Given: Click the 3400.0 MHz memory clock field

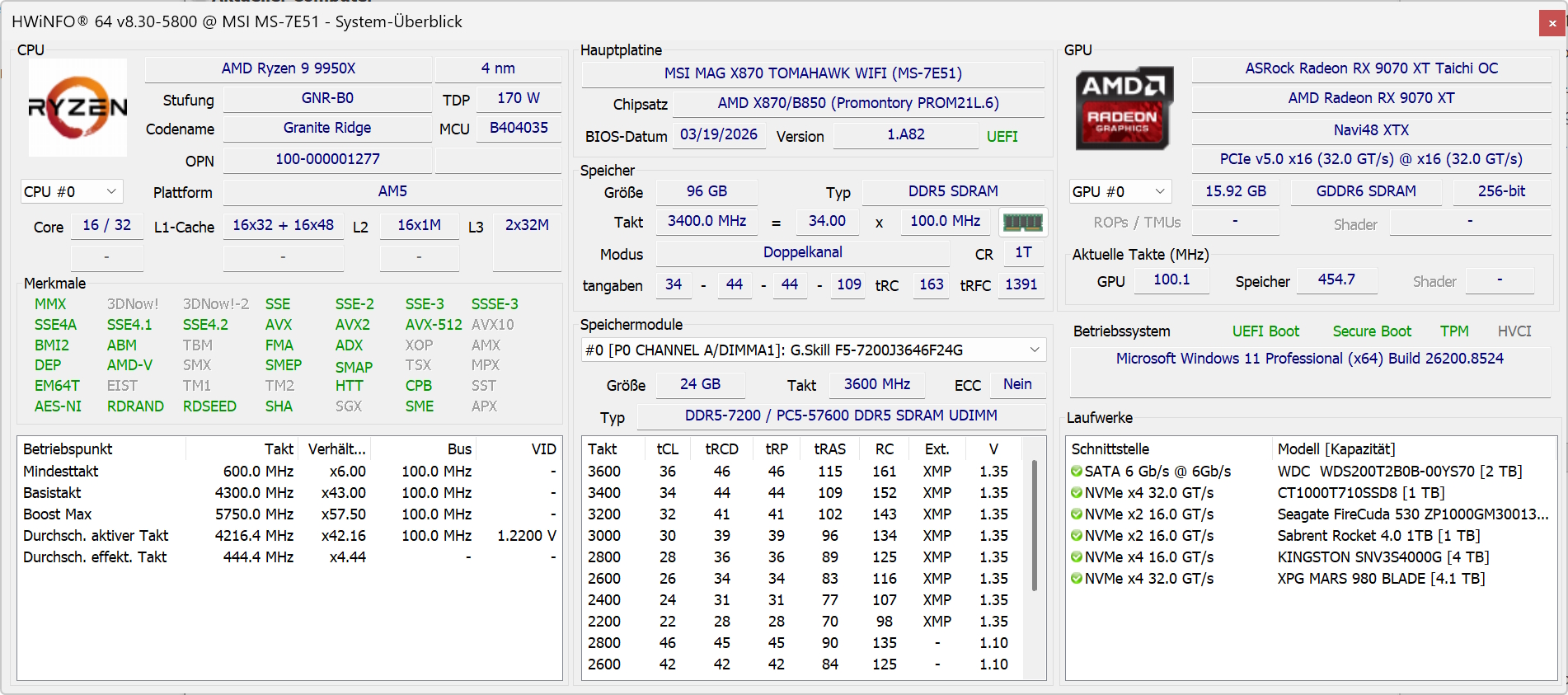Looking at the screenshot, I should 707,221.
